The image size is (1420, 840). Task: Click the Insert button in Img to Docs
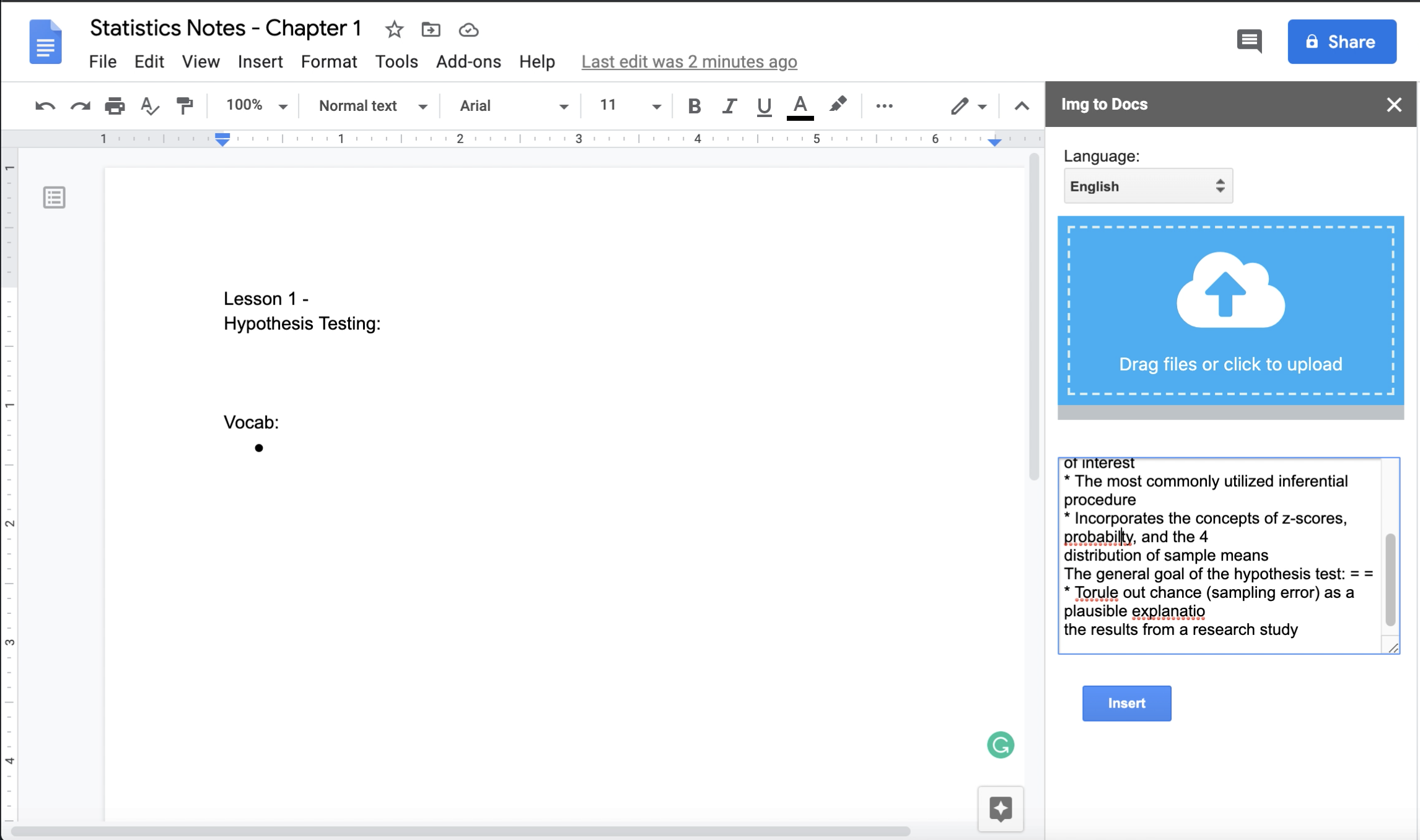point(1125,702)
